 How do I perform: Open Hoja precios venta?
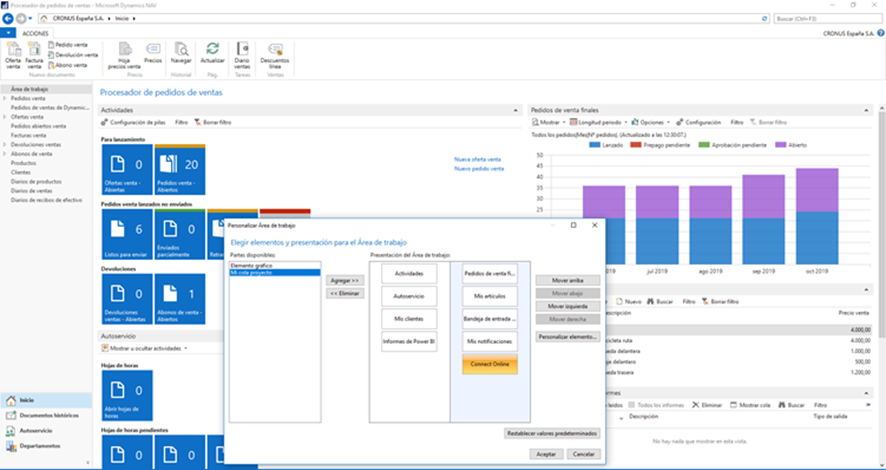click(x=124, y=55)
